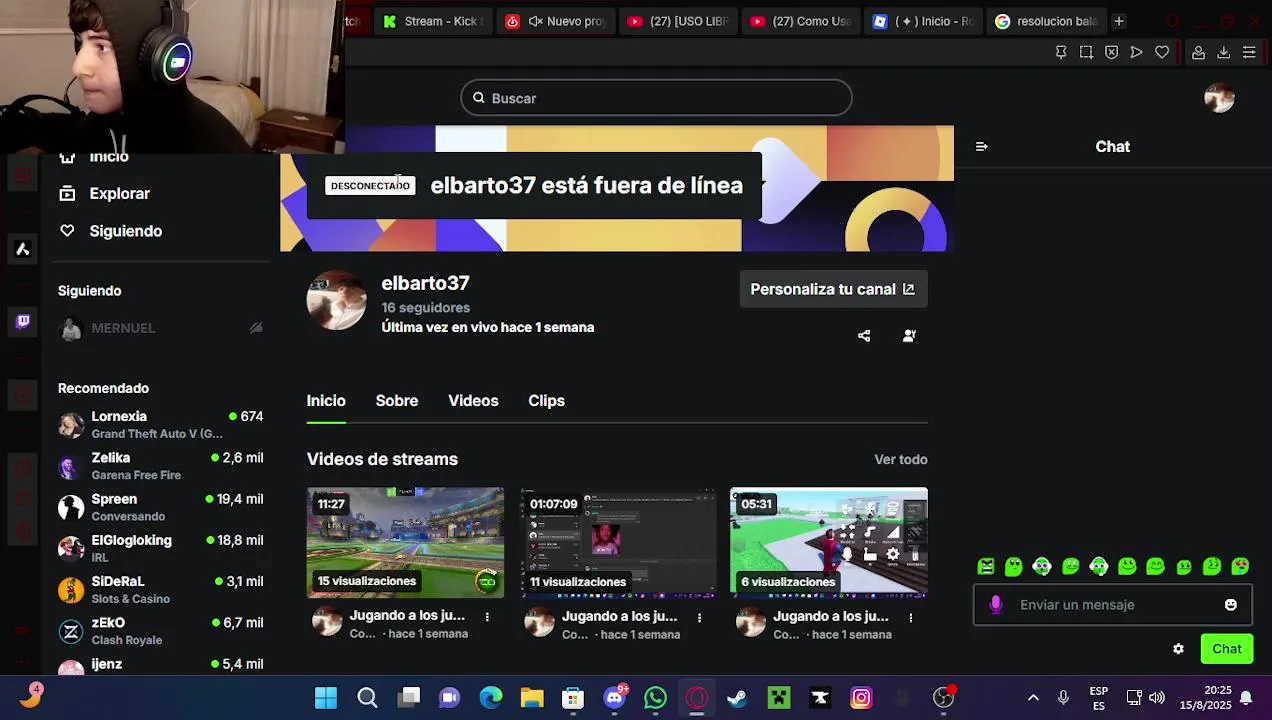Viewport: 1272px width, 720px height.
Task: Click the Buscar search field
Action: click(x=656, y=98)
